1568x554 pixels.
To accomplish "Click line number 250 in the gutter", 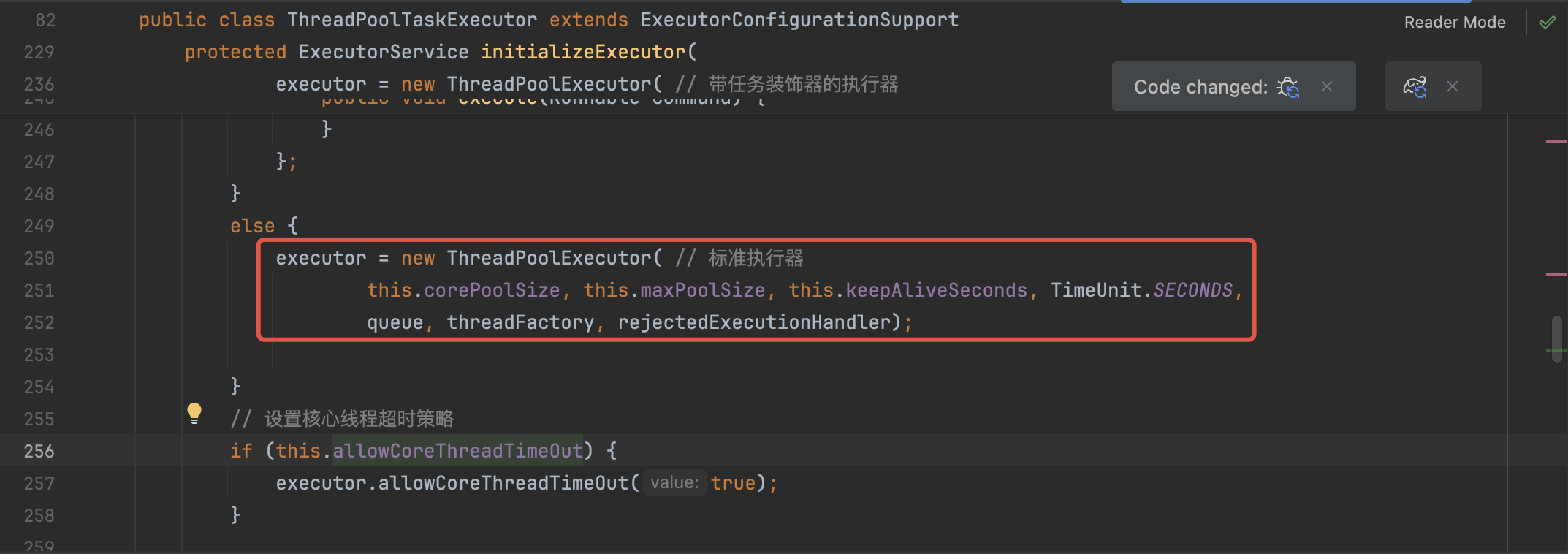I will [39, 259].
